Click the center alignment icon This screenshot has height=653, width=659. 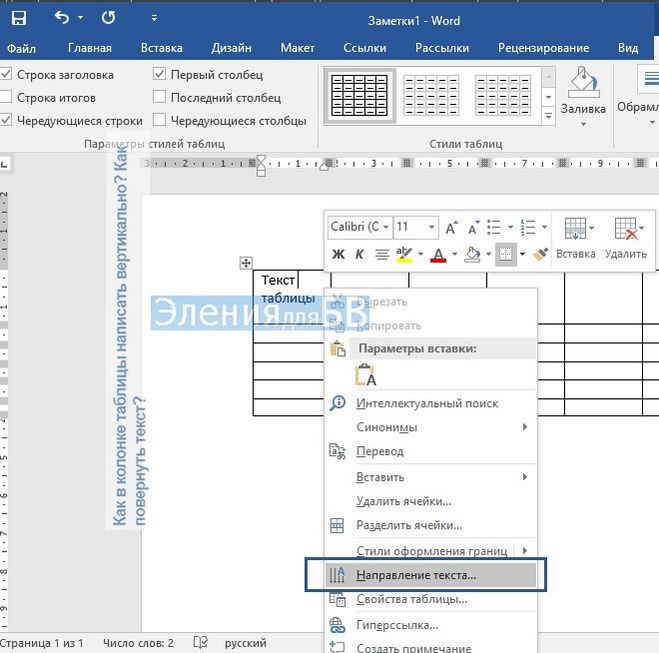point(381,254)
